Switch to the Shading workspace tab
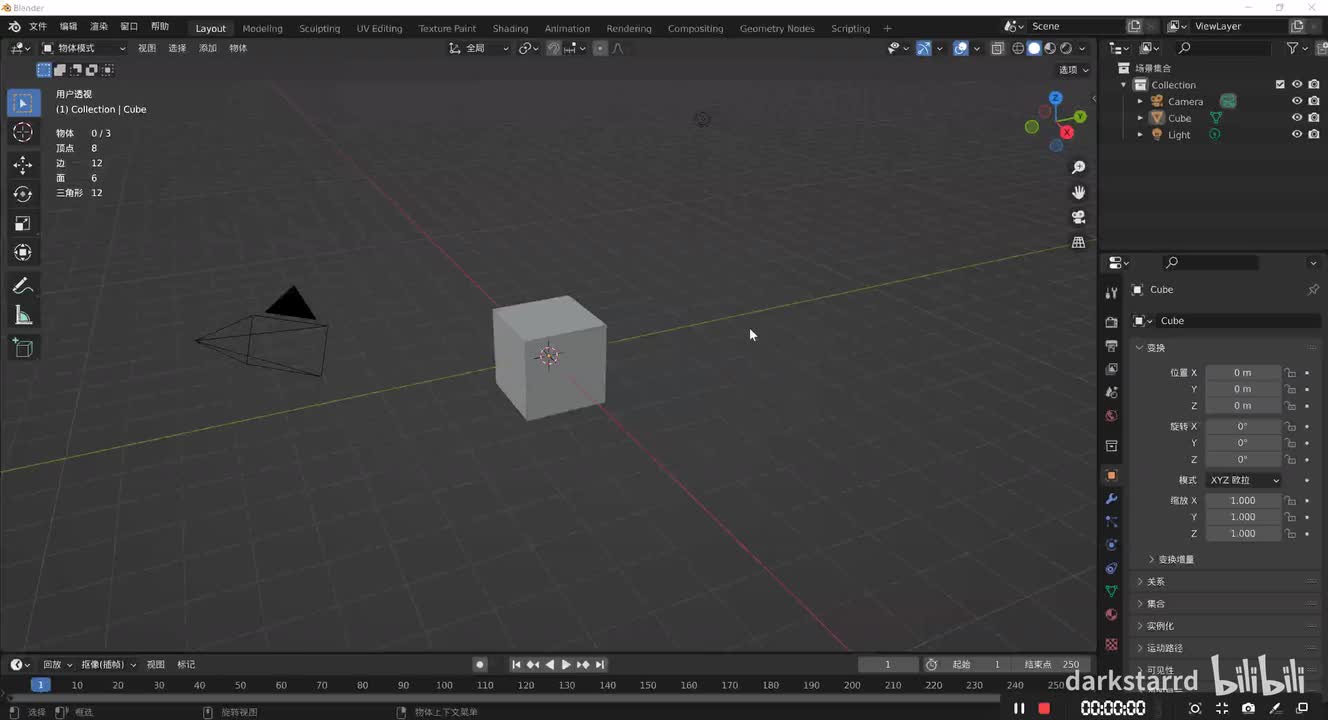The image size is (1328, 720). [510, 28]
